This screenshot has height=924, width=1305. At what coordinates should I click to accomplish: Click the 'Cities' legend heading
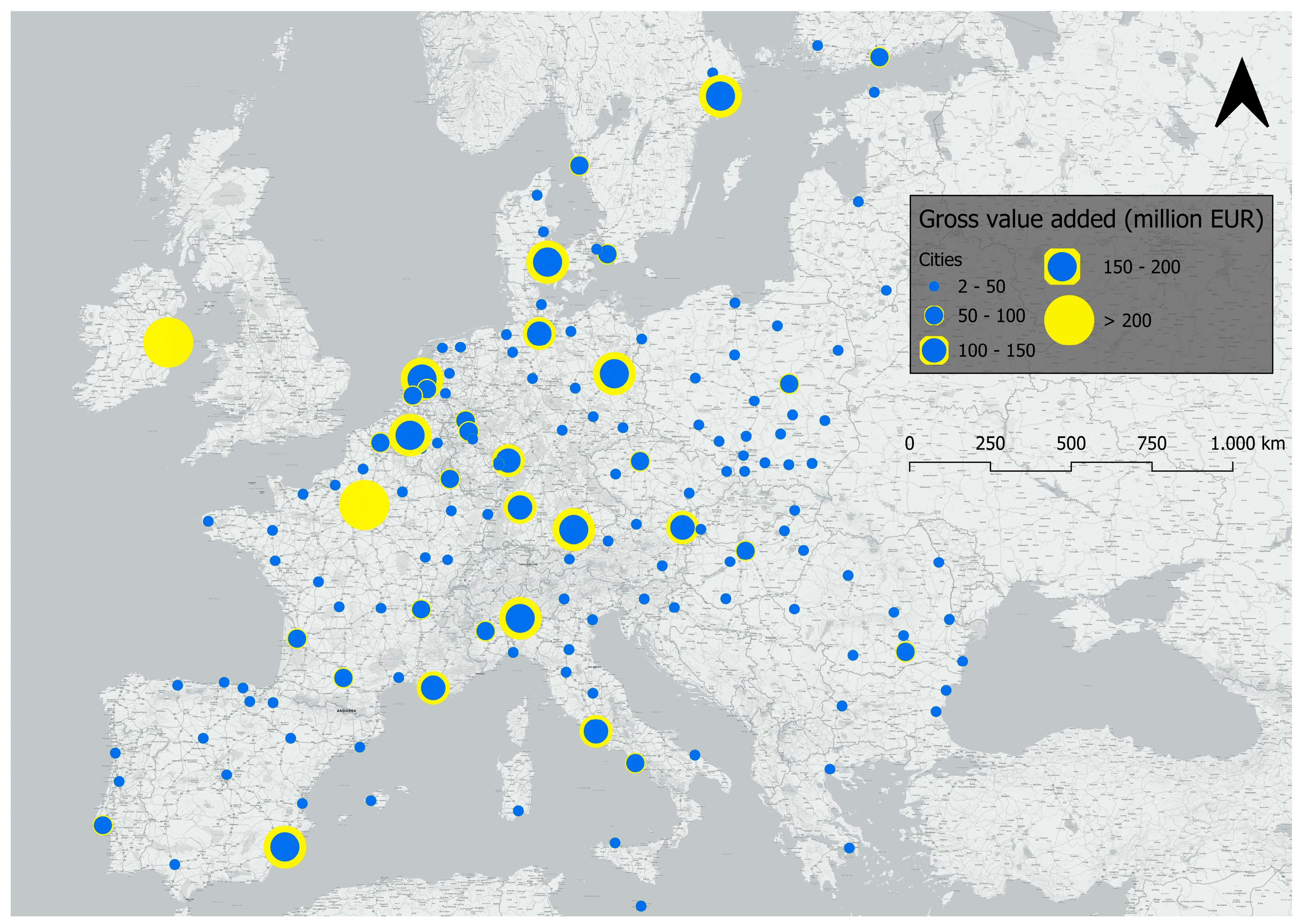tap(940, 260)
